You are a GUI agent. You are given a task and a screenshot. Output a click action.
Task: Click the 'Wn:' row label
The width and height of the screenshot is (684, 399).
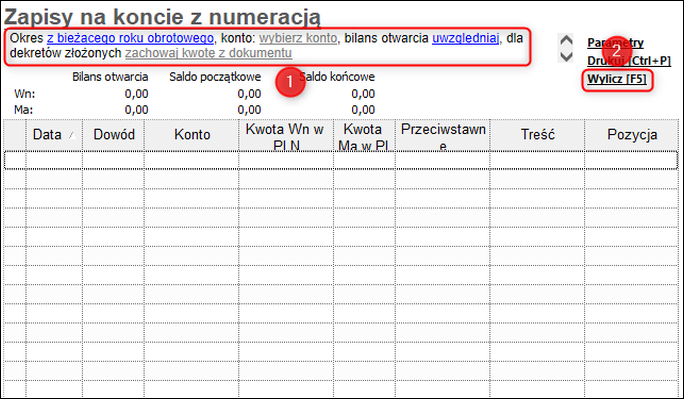point(24,94)
